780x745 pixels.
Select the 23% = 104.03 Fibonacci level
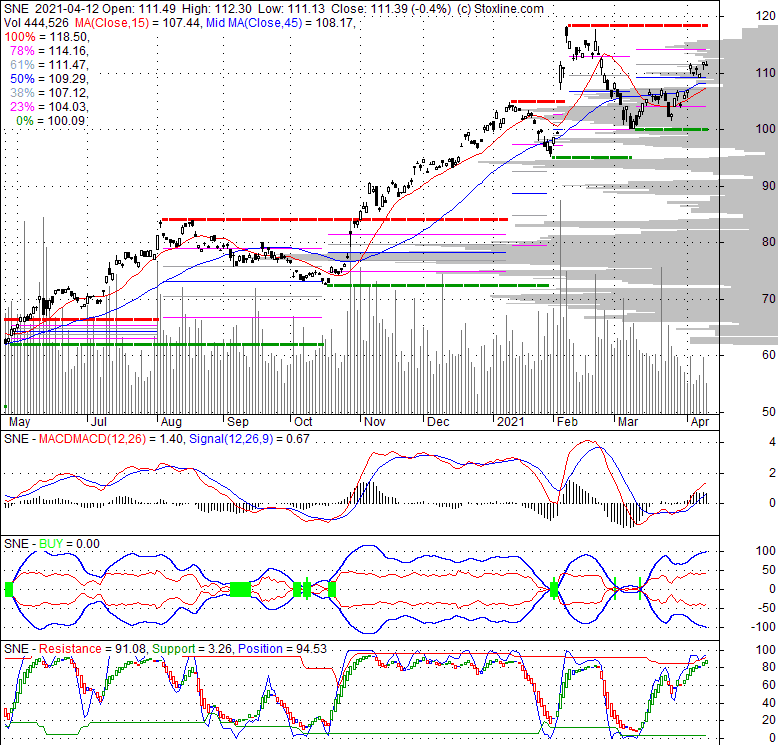point(49,106)
